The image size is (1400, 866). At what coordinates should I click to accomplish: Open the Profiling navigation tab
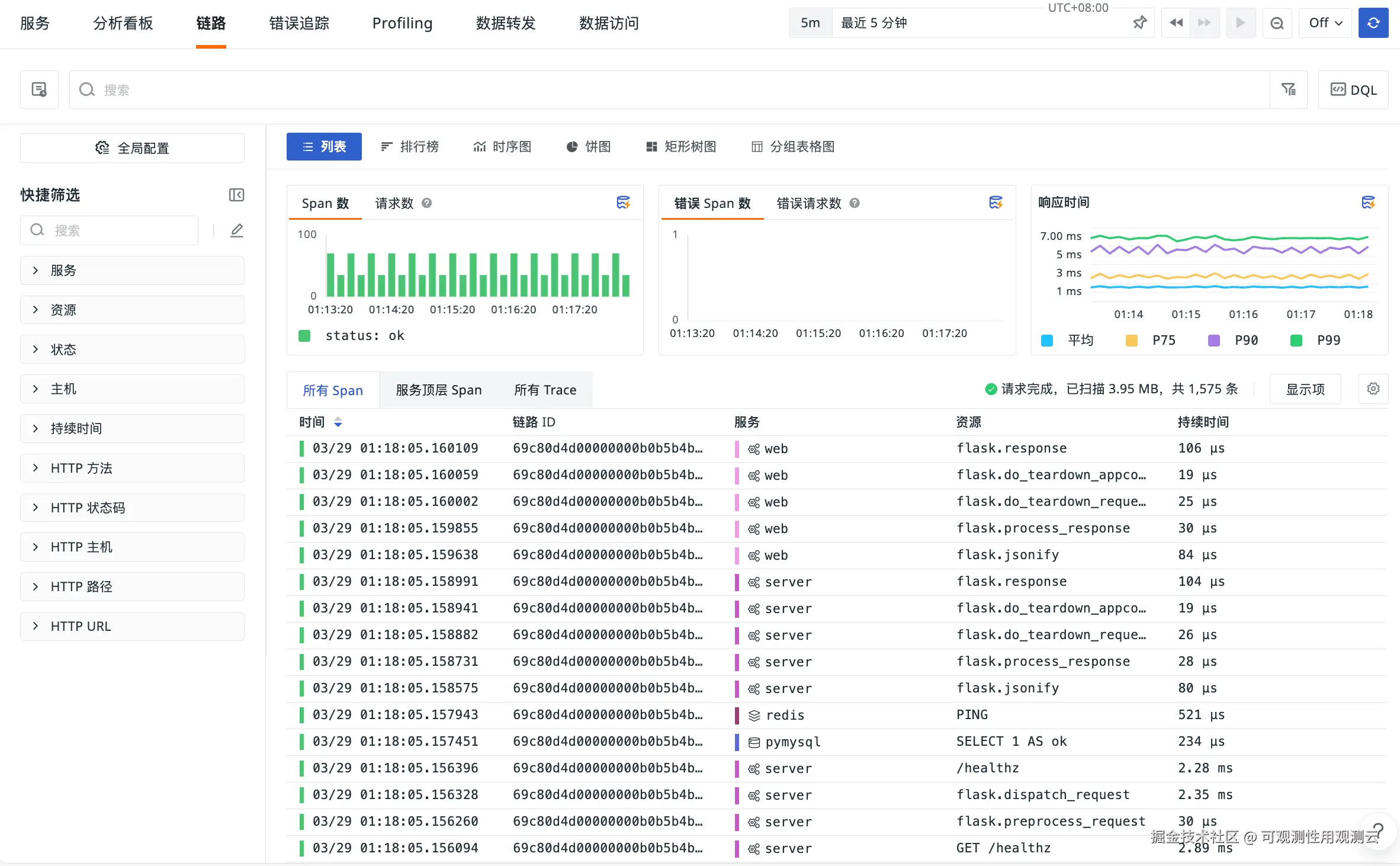(402, 23)
